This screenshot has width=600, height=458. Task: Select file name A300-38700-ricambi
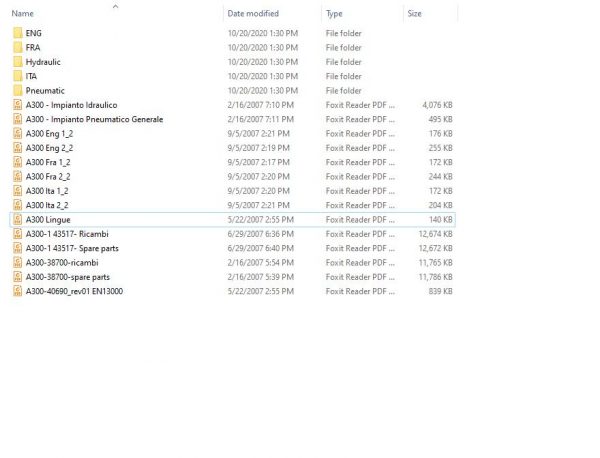[x=62, y=263]
